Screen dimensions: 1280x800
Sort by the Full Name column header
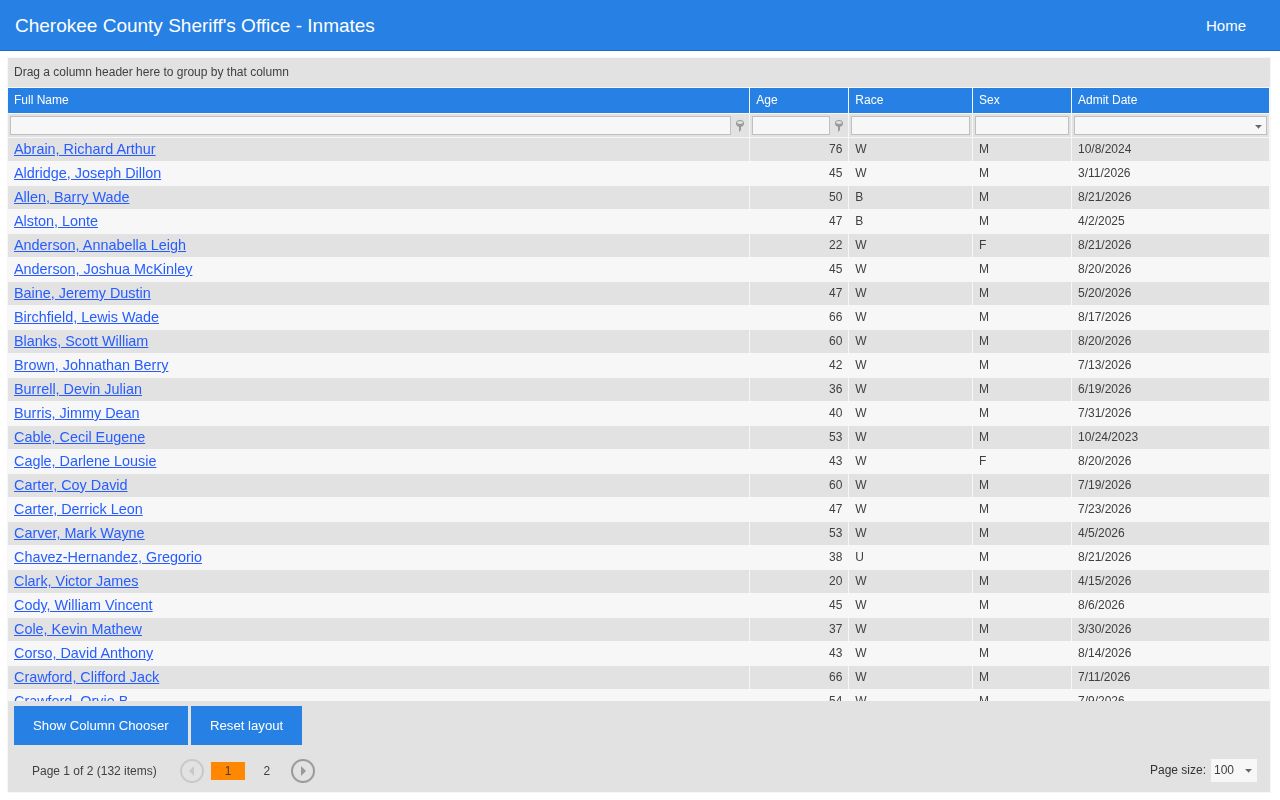pos(378,100)
